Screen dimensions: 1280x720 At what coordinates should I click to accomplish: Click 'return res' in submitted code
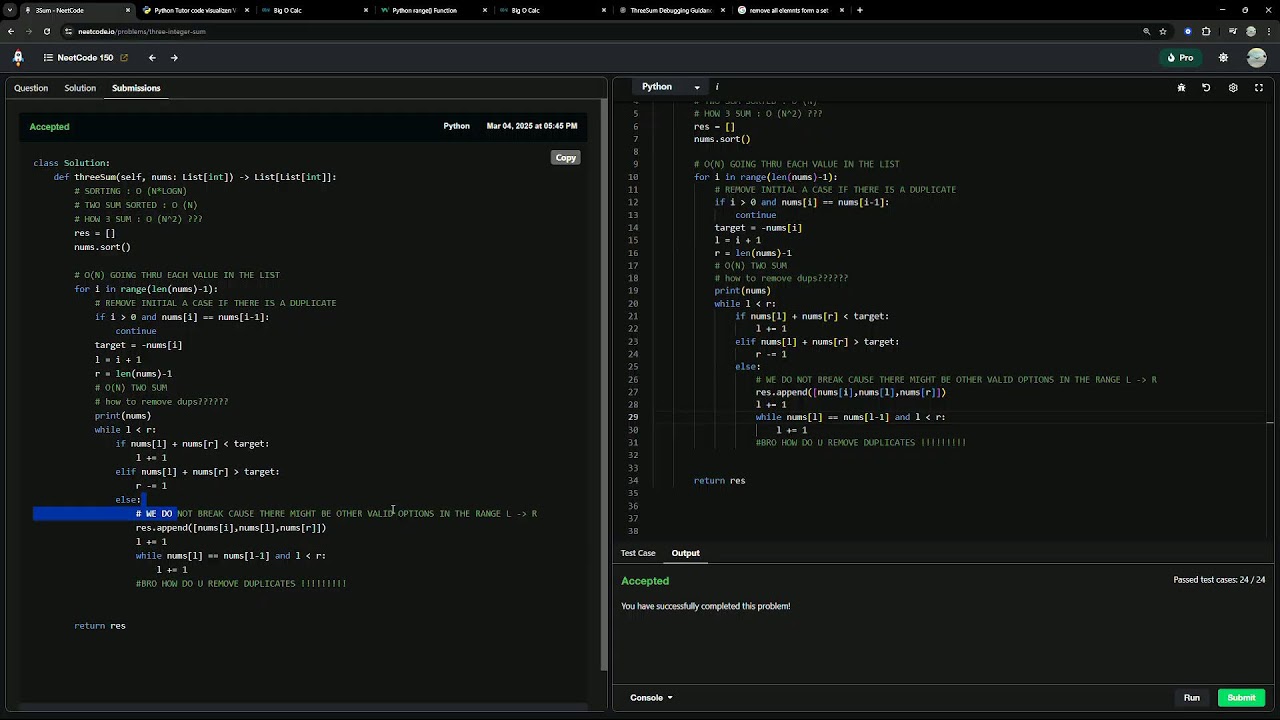point(100,626)
